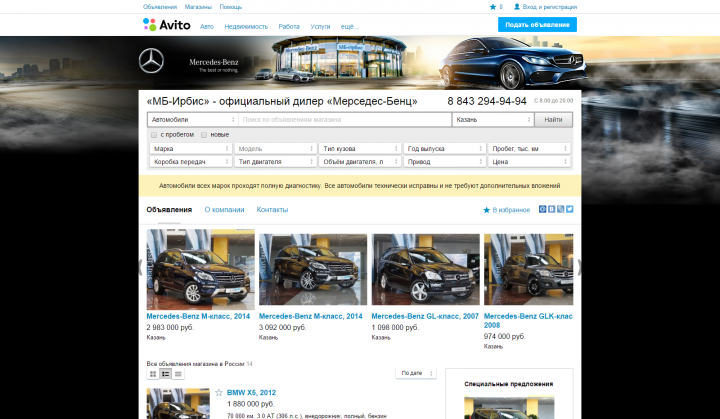
Task: Click Подать объявление button
Action: (537, 25)
